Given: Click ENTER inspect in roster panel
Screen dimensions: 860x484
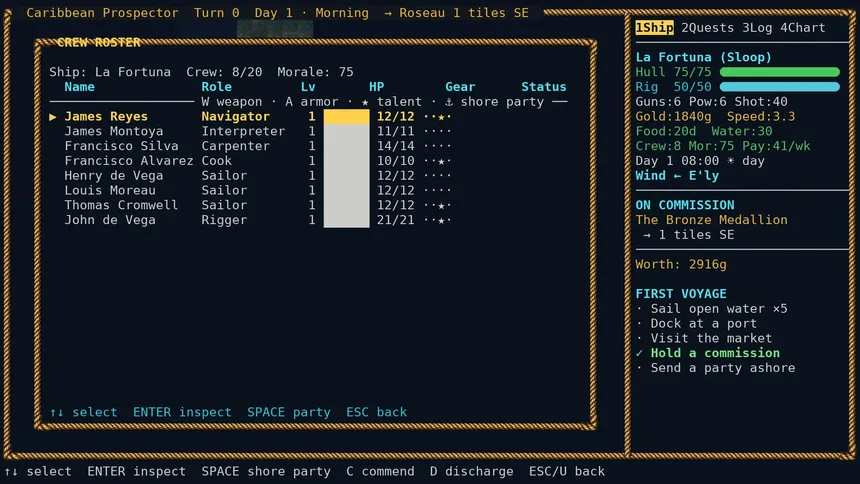Looking at the screenshot, I should tap(182, 412).
